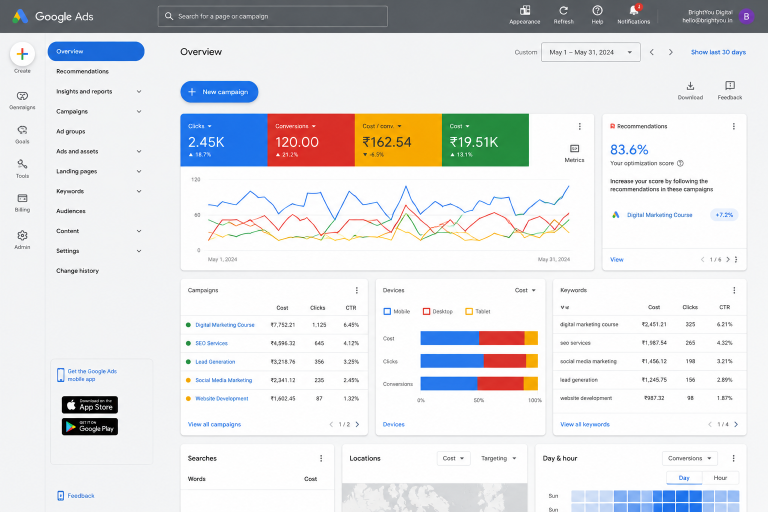The width and height of the screenshot is (768, 512).
Task: Go to previous date range arrow
Action: pos(652,52)
